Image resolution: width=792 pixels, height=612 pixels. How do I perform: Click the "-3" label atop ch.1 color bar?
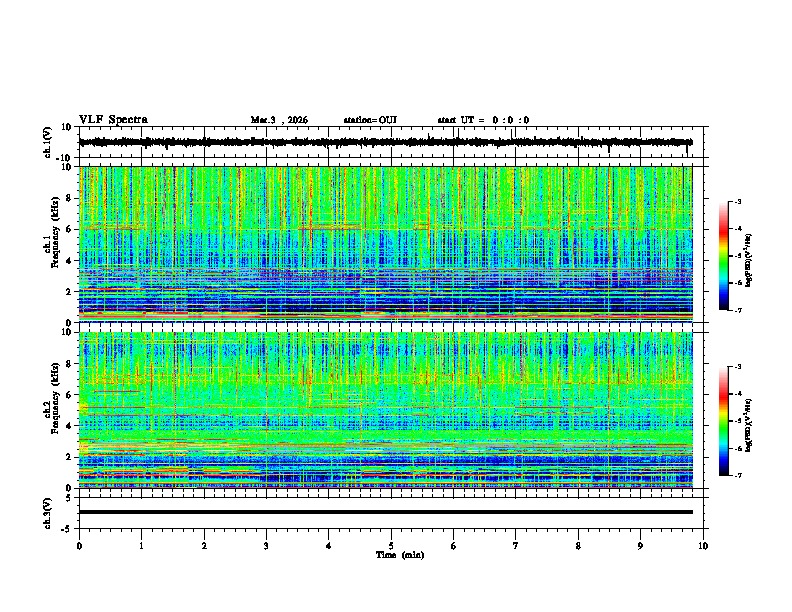pyautogui.click(x=738, y=201)
